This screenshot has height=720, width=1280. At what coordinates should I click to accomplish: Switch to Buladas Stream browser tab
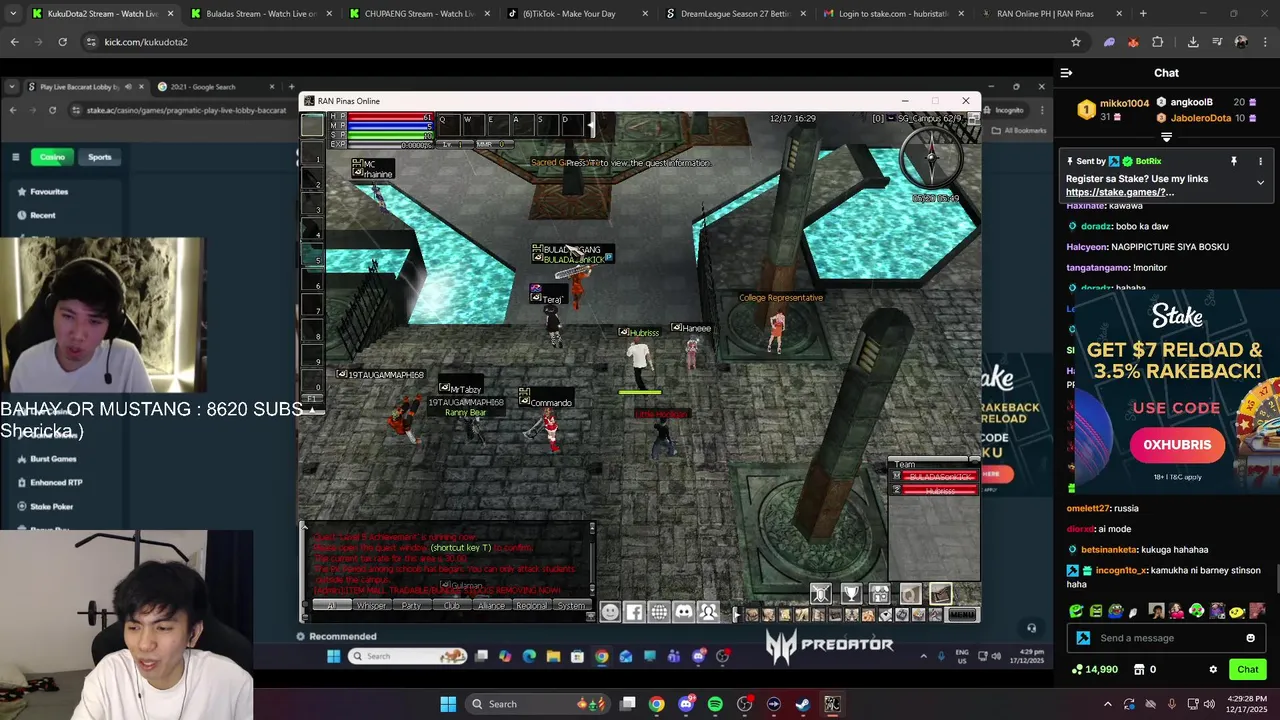point(260,14)
